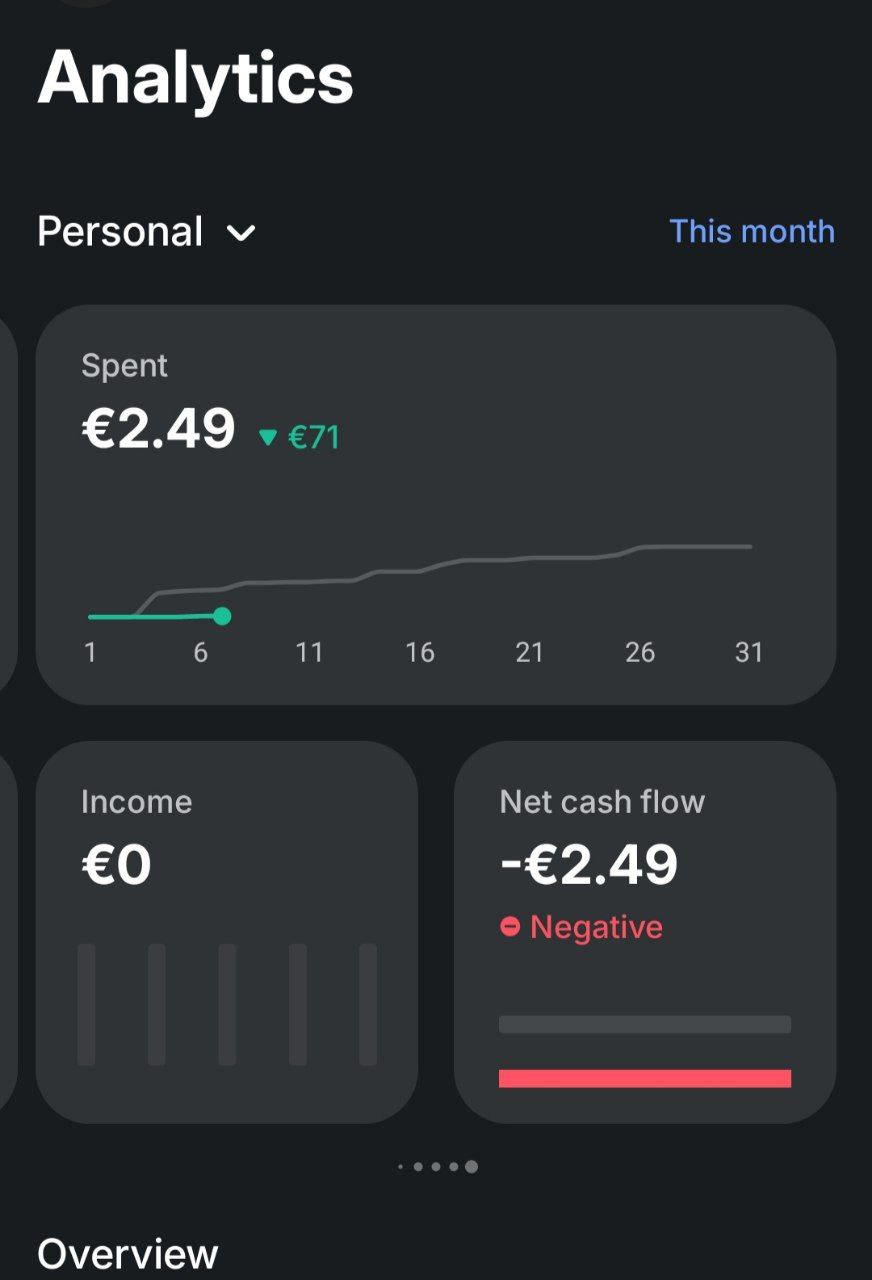The height and width of the screenshot is (1280, 872).
Task: Click the €2.49 spent amount
Action: tap(158, 430)
